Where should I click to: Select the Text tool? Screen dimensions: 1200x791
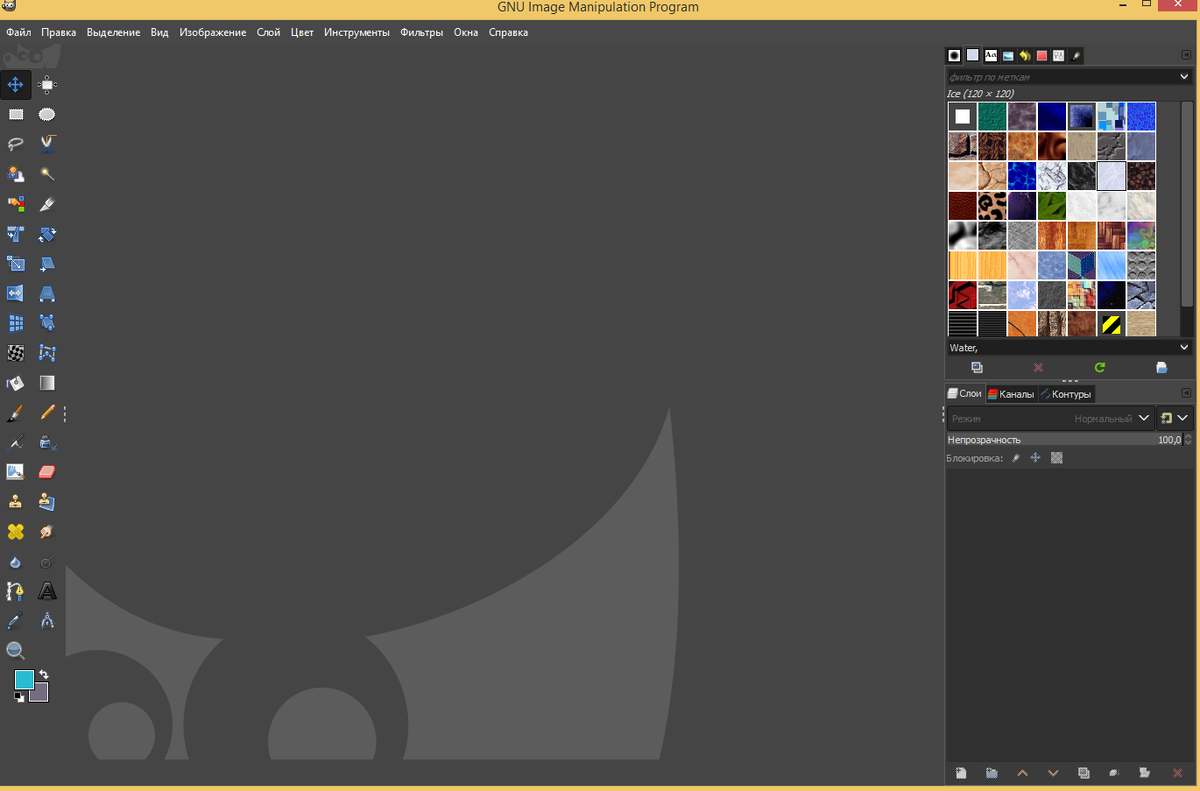[47, 591]
